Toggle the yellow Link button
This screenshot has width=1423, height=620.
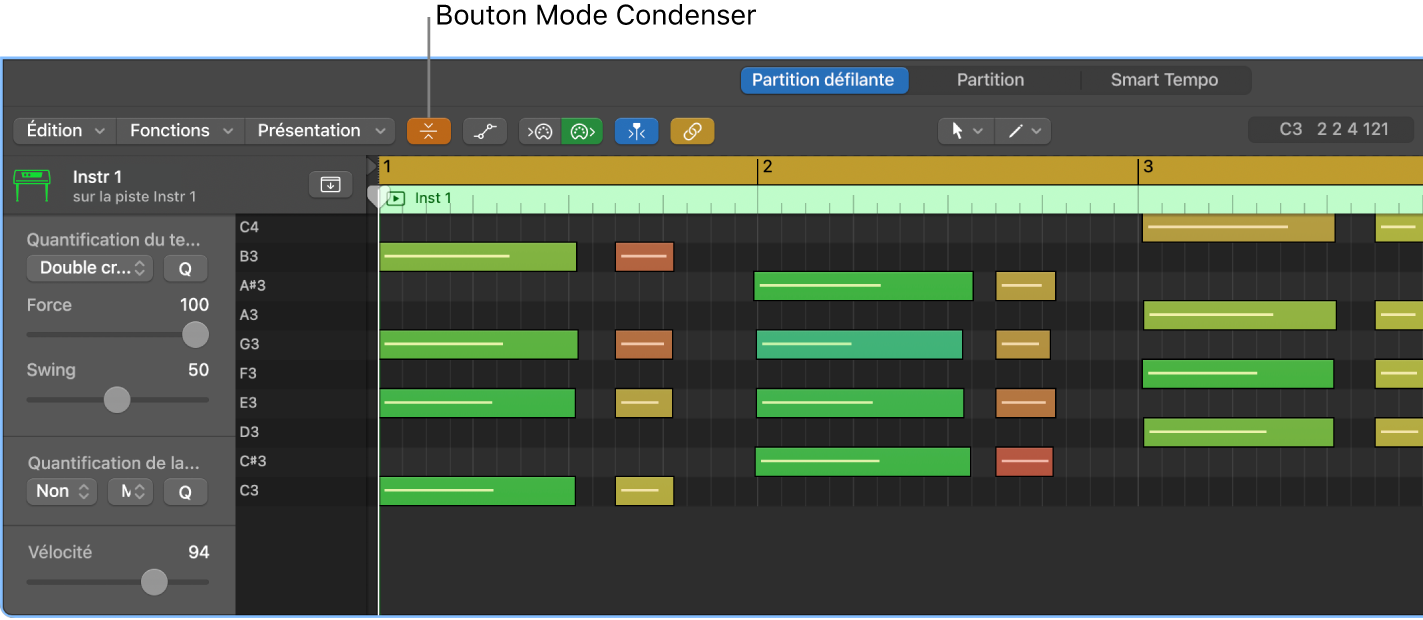point(692,131)
